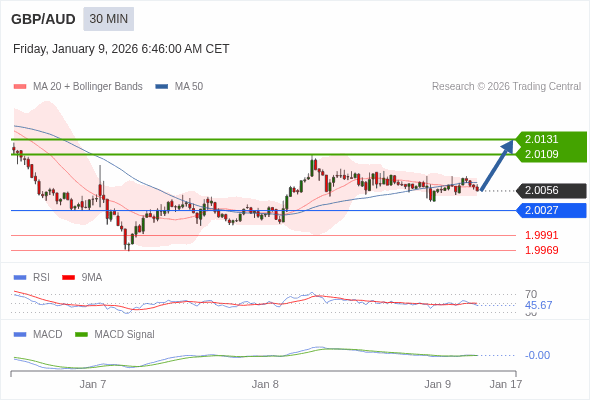The height and width of the screenshot is (400, 590).
Task: Click the RSI value 45.67
Action: [538, 305]
